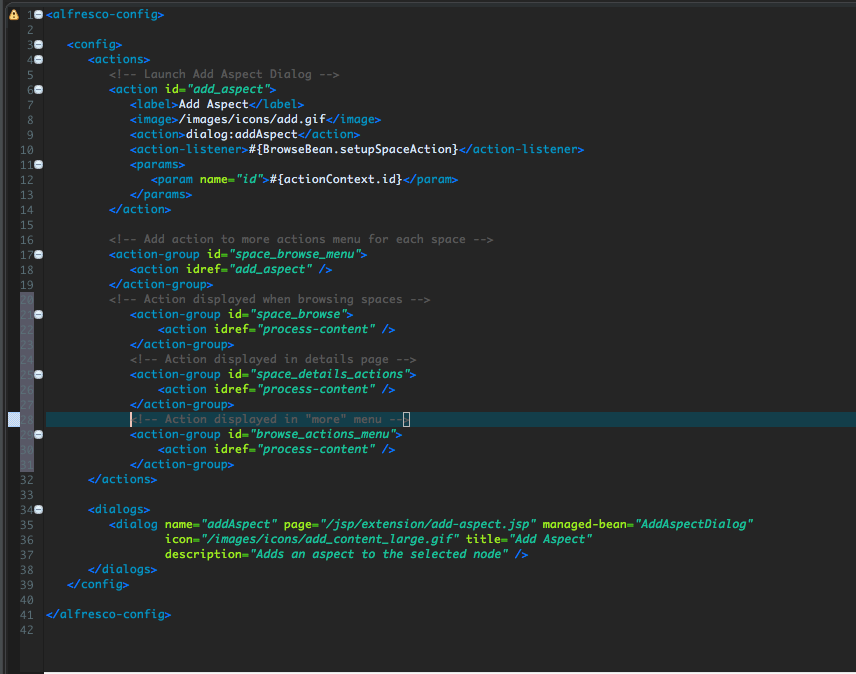
Task: Click the blue marker beside line 28
Action: [x=13, y=420]
